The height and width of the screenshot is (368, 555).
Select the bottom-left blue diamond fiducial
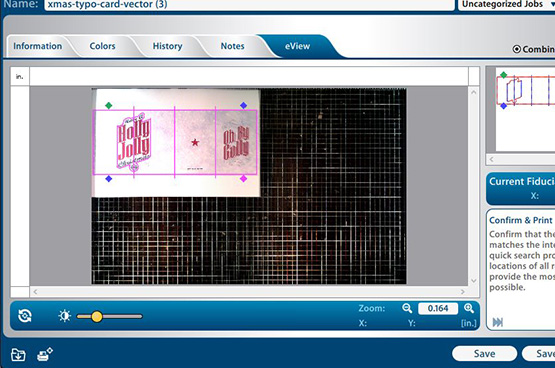pyautogui.click(x=109, y=179)
